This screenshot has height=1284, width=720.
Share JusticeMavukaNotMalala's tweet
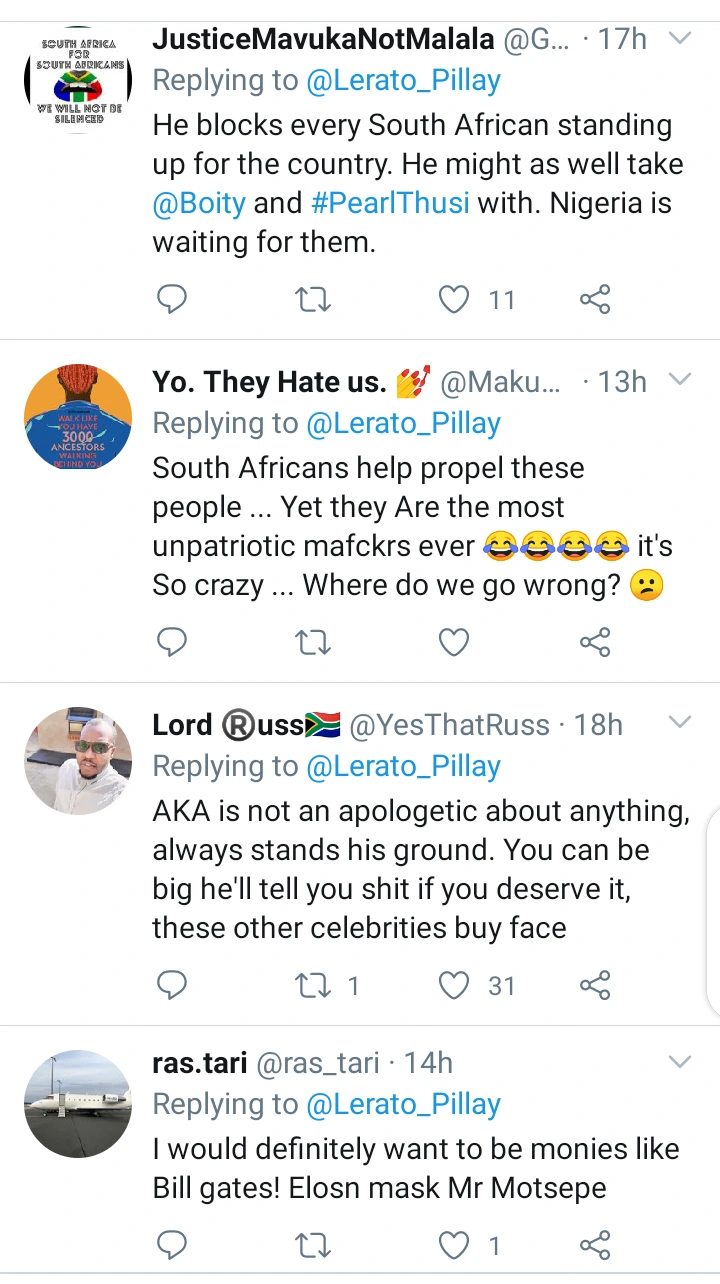pos(595,298)
